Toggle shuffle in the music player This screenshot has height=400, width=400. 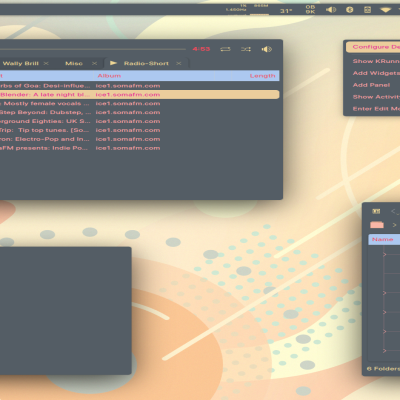[x=246, y=49]
